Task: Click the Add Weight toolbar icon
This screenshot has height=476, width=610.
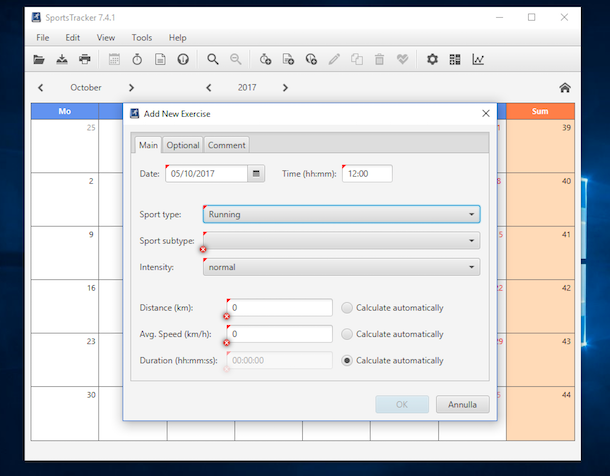Action: 311,60
